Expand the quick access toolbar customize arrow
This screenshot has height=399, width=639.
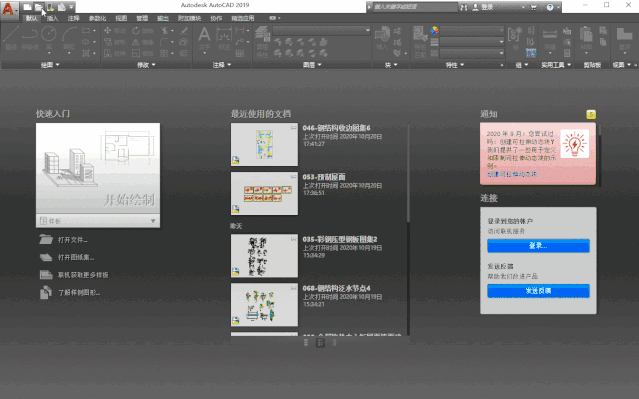pyautogui.click(x=71, y=7)
